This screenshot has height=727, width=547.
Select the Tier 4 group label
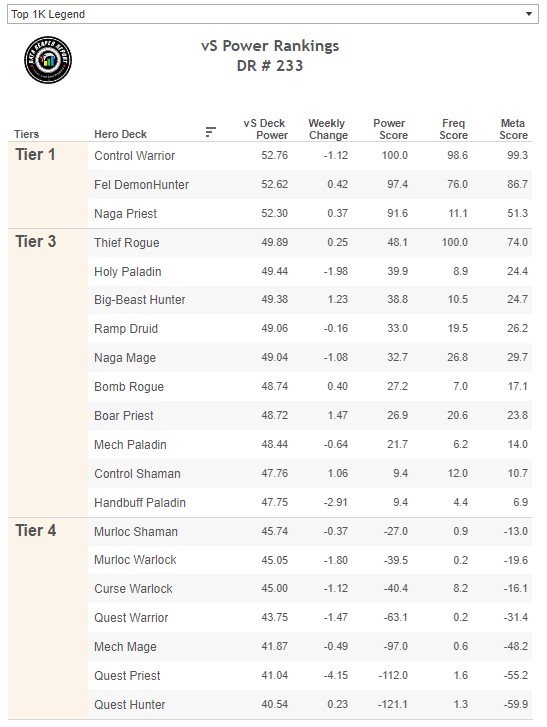coord(35,530)
